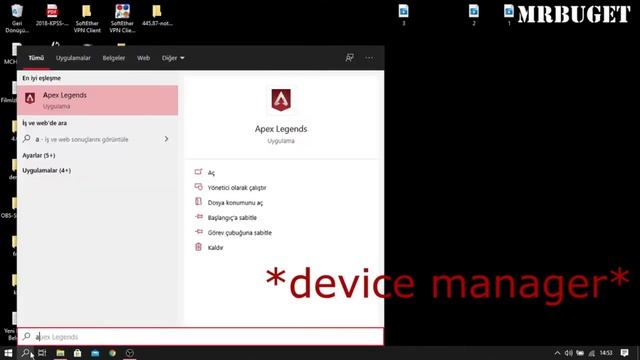Open the volume speaker tray icon

569,353
